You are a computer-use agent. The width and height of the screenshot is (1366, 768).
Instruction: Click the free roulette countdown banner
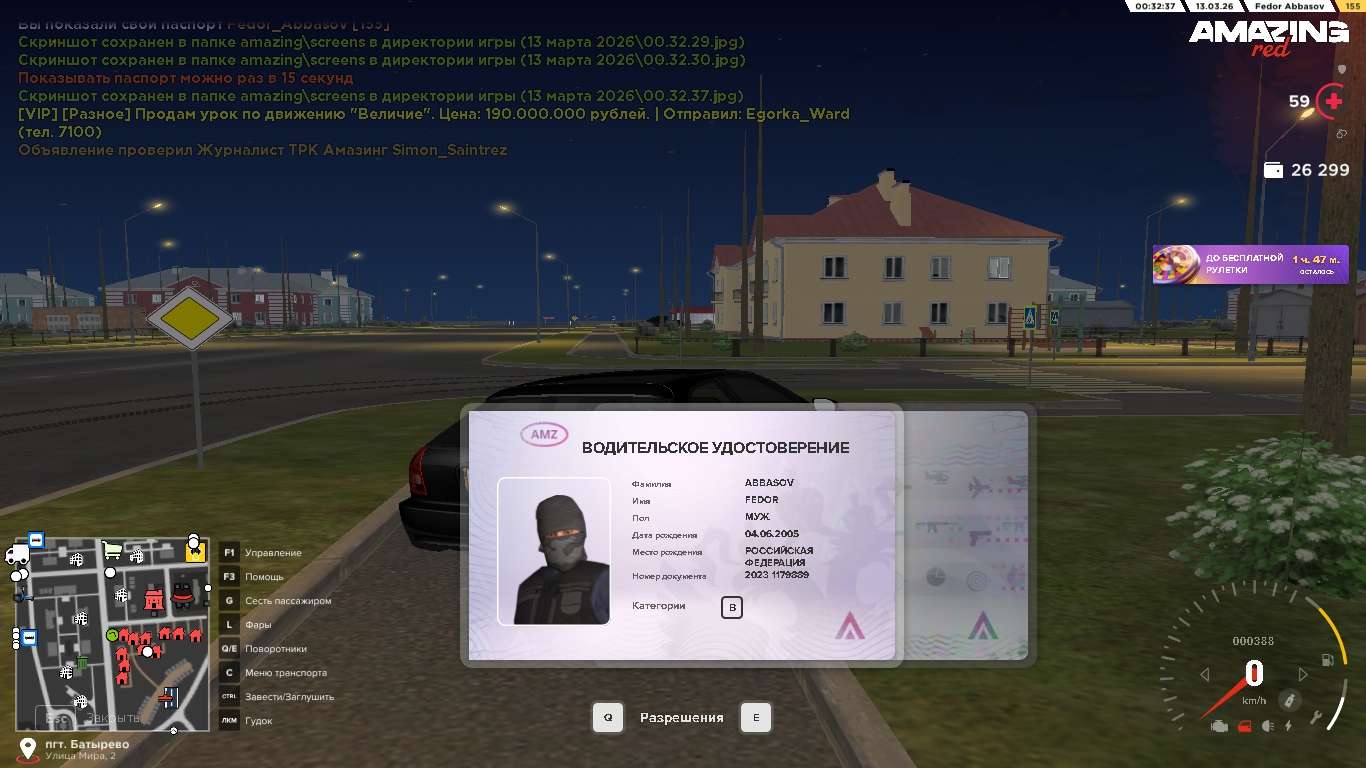pyautogui.click(x=1250, y=265)
